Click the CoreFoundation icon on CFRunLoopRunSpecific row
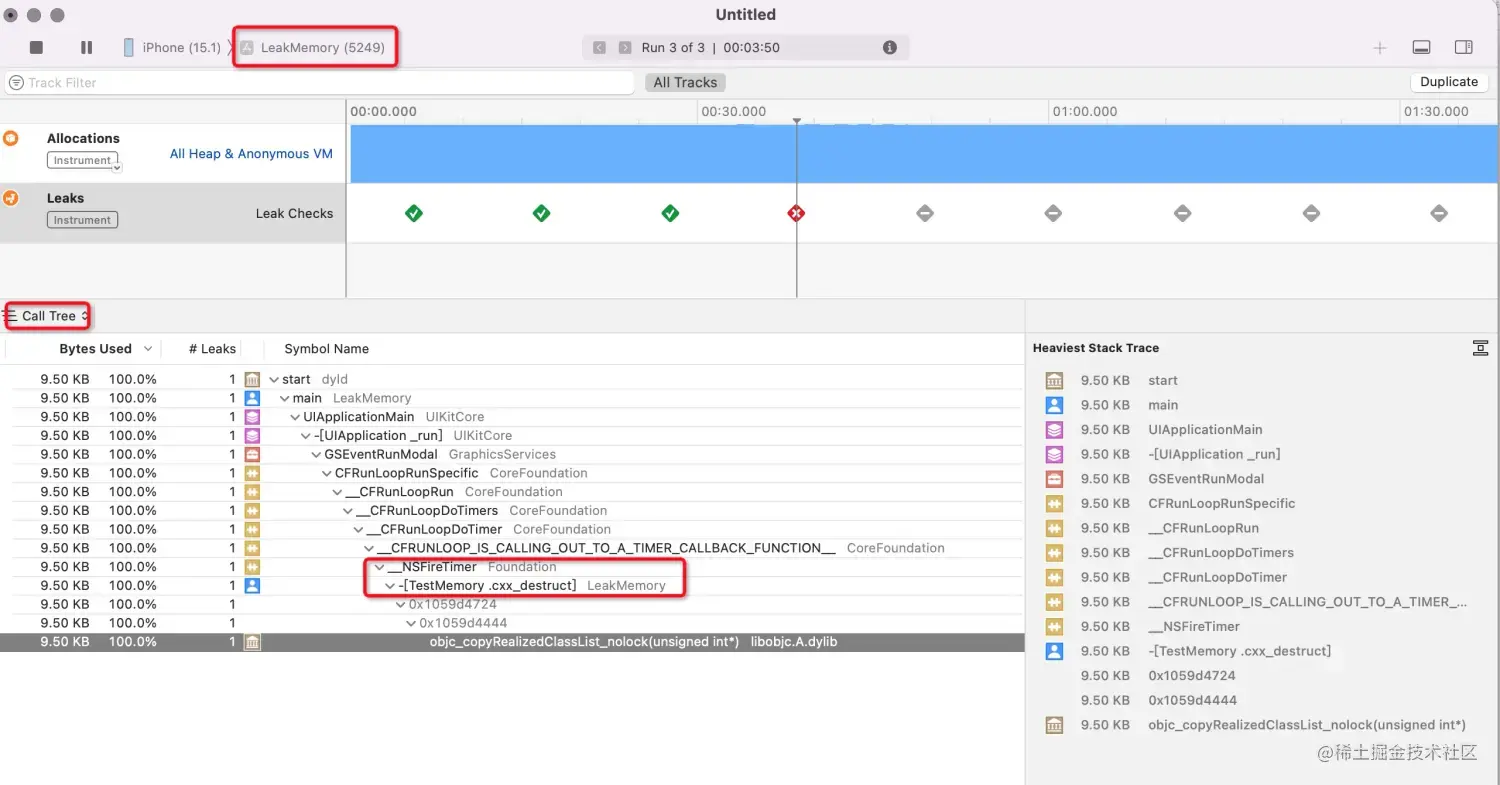The height and width of the screenshot is (785, 1500). (x=252, y=473)
